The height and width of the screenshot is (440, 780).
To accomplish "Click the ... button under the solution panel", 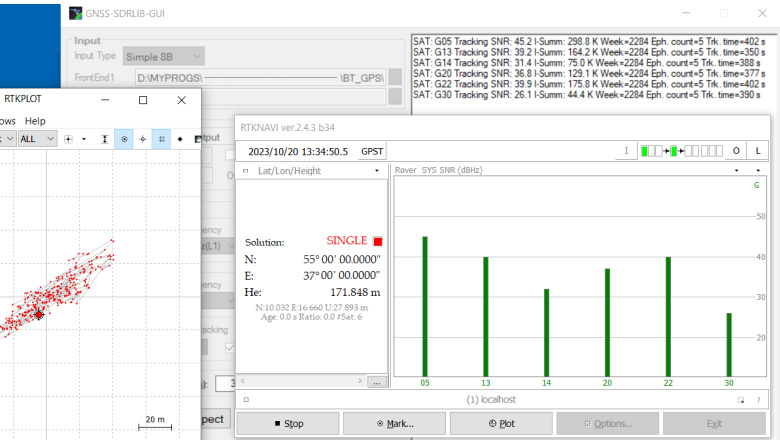I will coord(377,382).
